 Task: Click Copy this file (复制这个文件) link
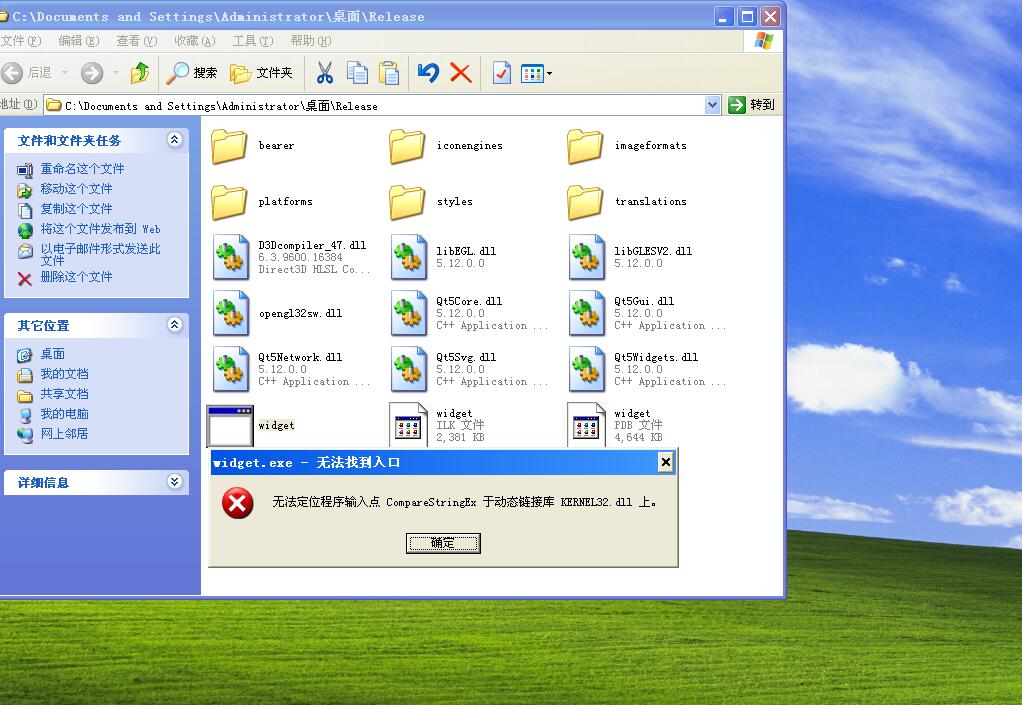[x=76, y=209]
